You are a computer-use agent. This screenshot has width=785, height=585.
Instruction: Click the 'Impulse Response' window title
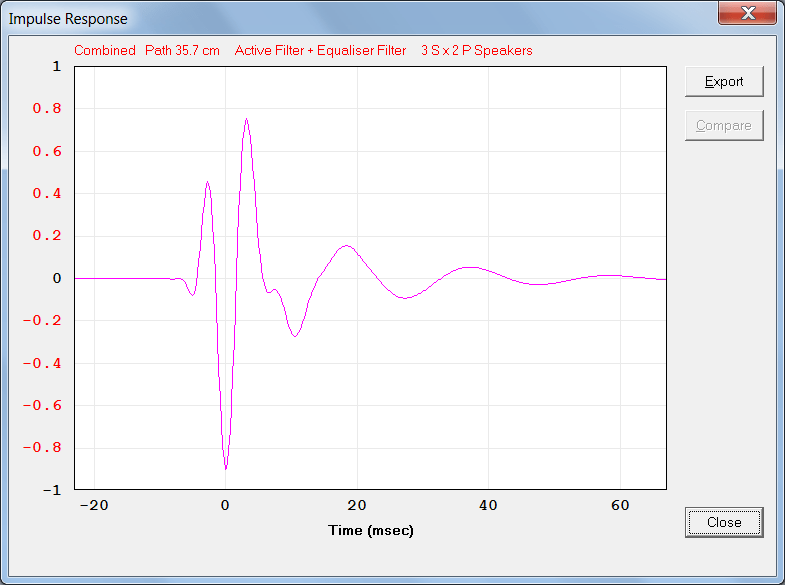(x=68, y=19)
